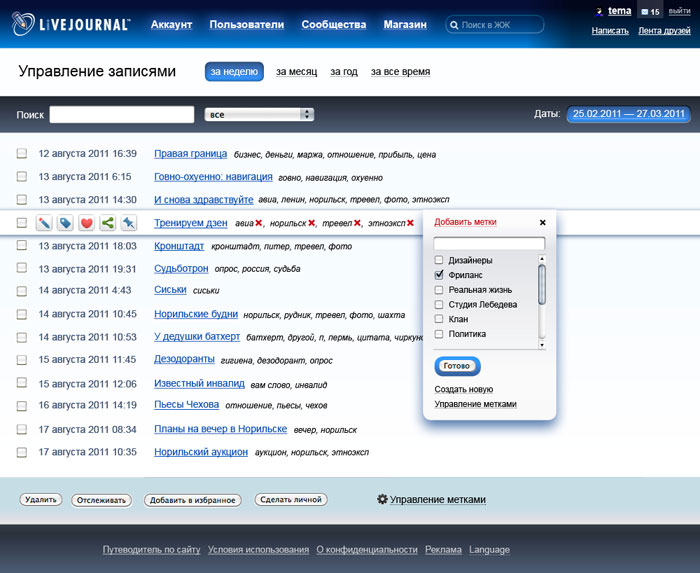Click the Добавить метки heading link
Viewport: 700px width, 573px height.
click(x=465, y=222)
